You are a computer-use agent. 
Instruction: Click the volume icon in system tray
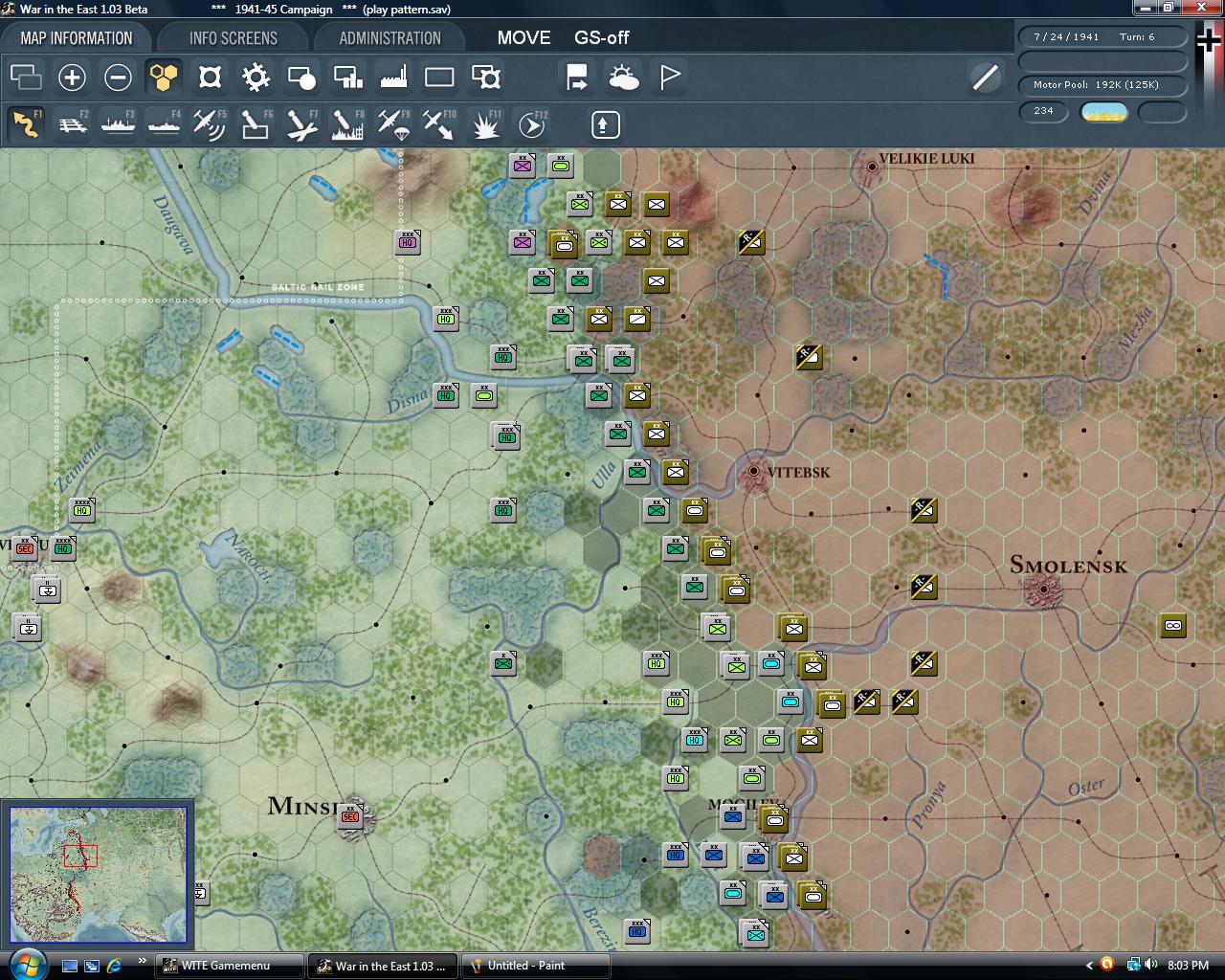coord(1150,965)
